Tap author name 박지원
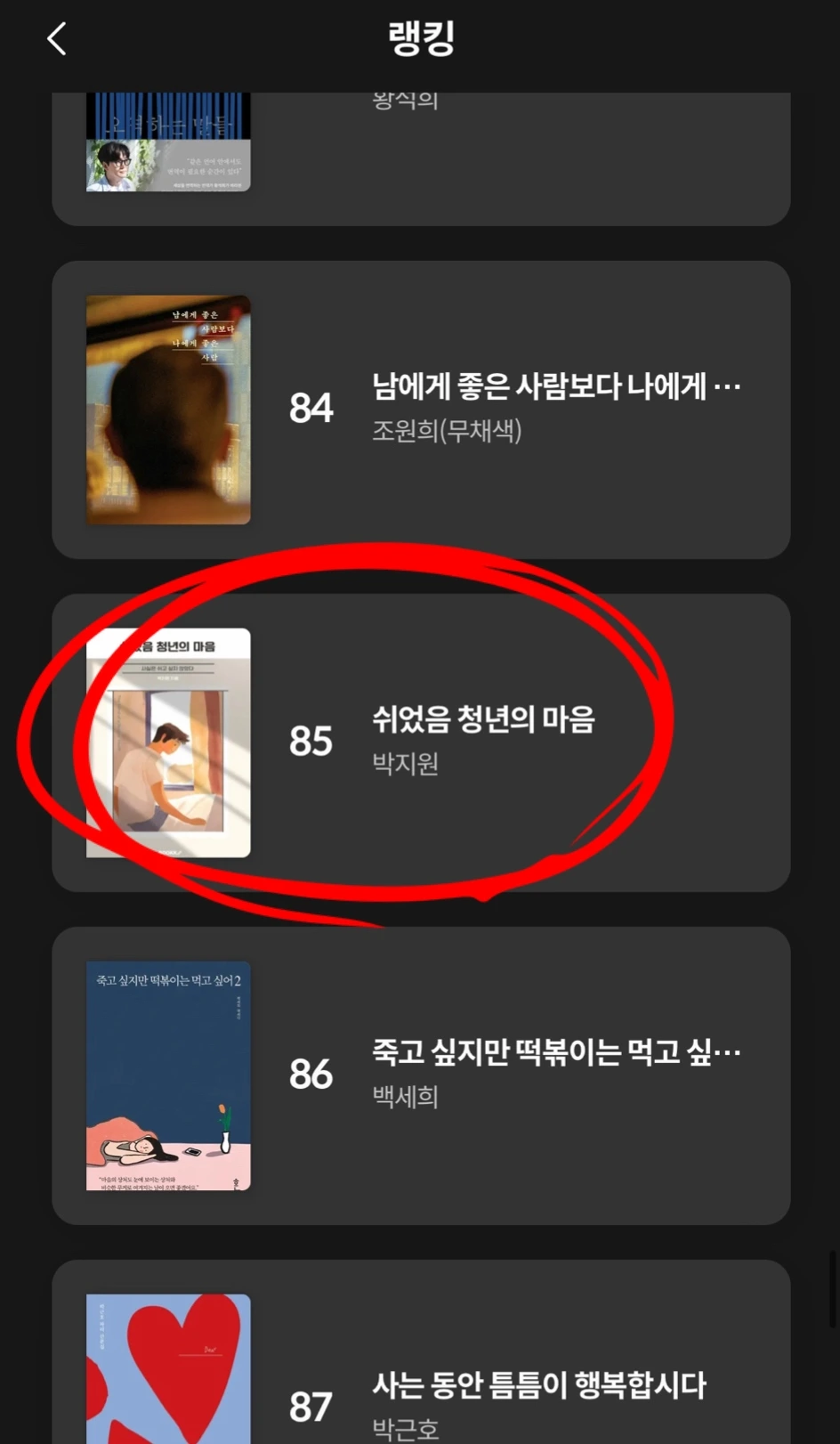This screenshot has width=840, height=1444. pyautogui.click(x=405, y=764)
